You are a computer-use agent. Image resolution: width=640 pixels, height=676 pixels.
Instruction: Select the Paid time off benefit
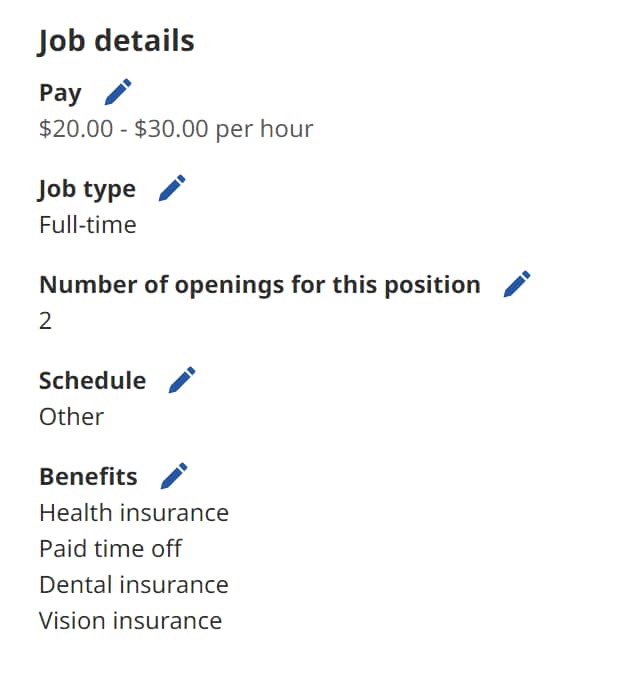tap(110, 549)
